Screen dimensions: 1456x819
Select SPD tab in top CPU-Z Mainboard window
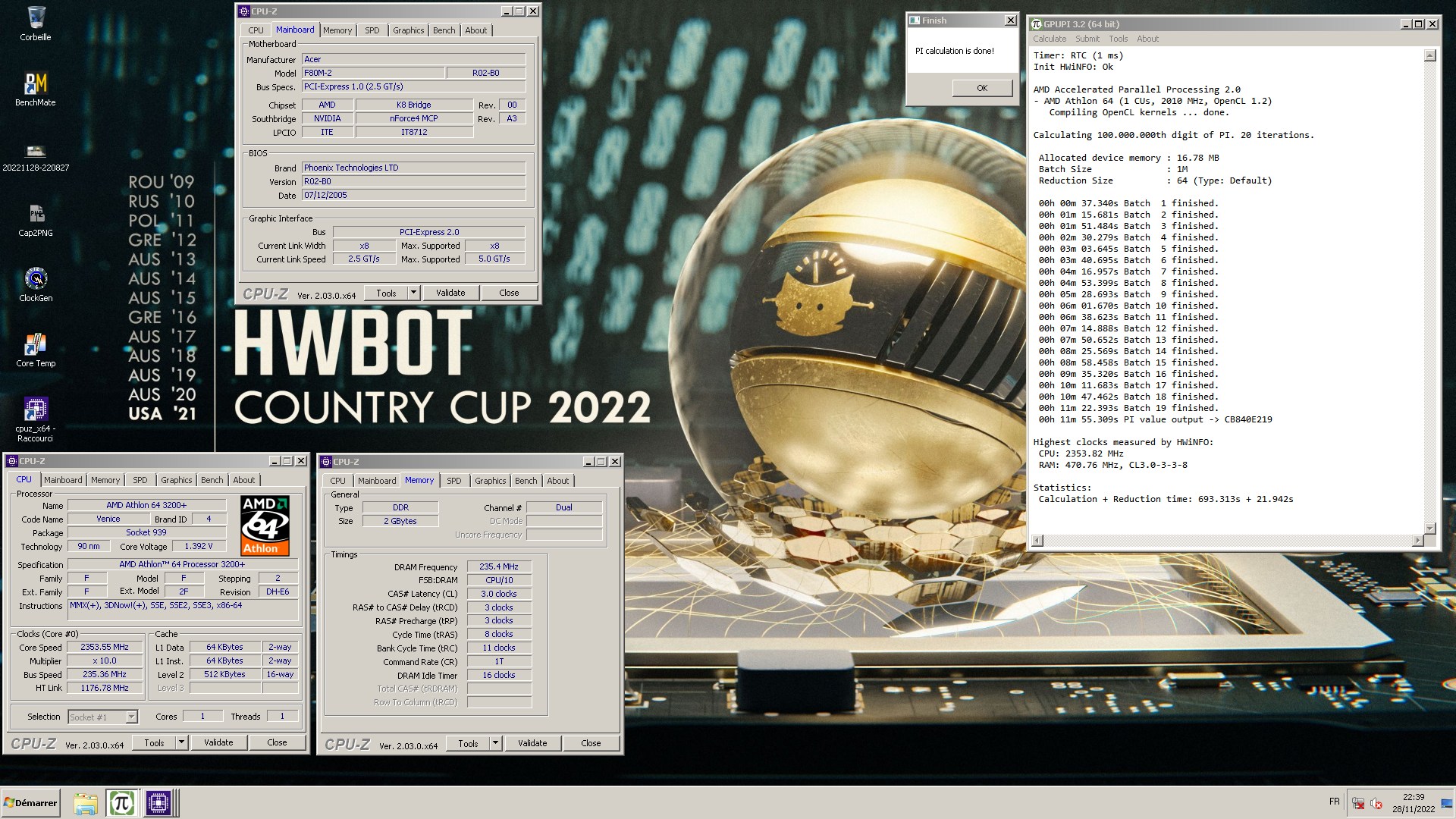(372, 30)
